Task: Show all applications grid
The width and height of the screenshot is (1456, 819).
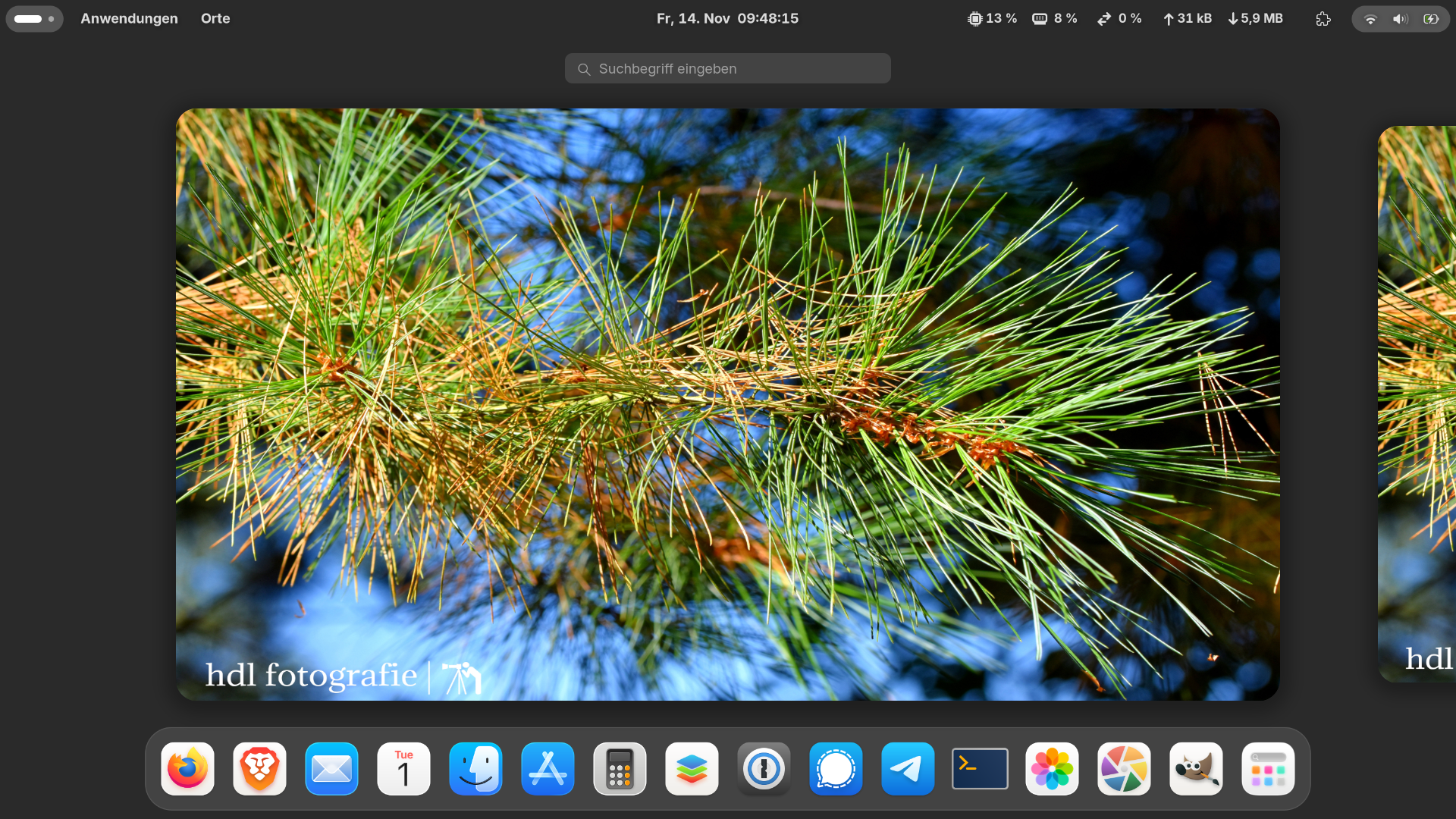Action: click(x=1268, y=769)
